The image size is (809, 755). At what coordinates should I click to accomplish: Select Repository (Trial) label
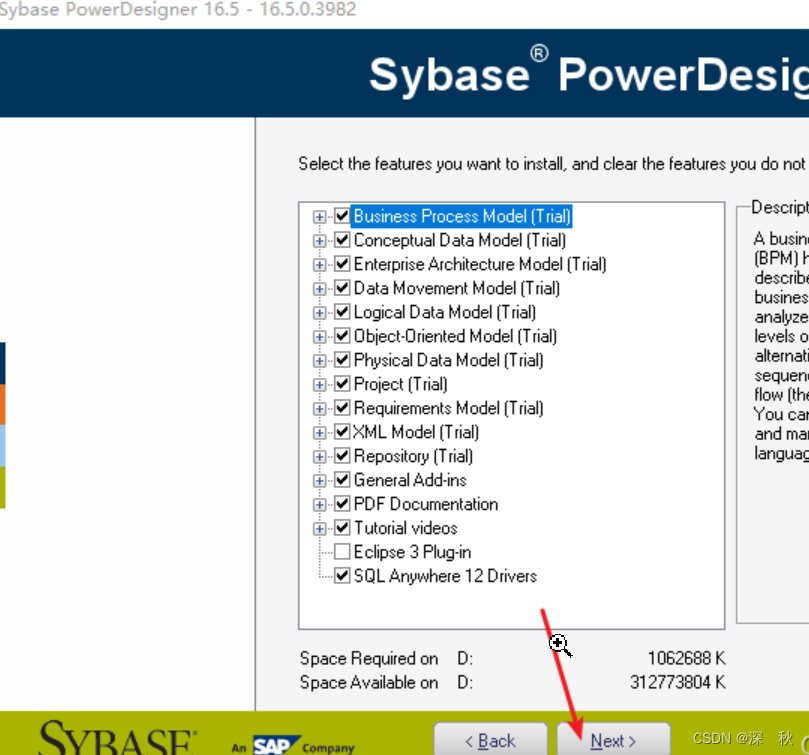pyautogui.click(x=413, y=456)
